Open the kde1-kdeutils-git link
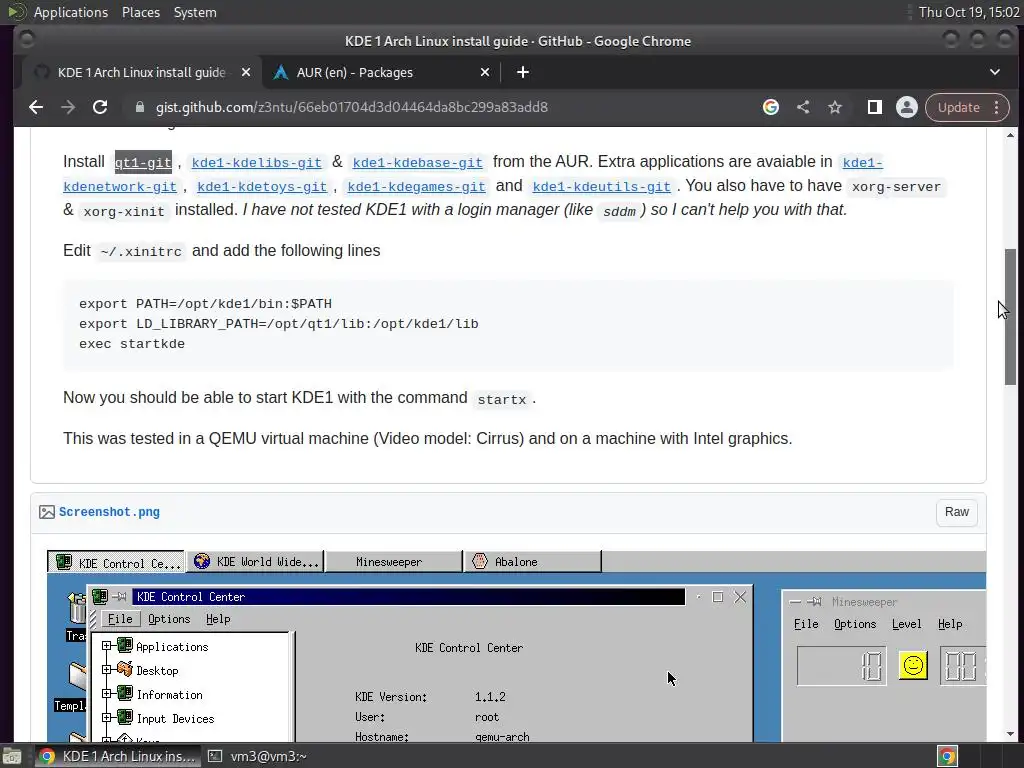 (601, 187)
